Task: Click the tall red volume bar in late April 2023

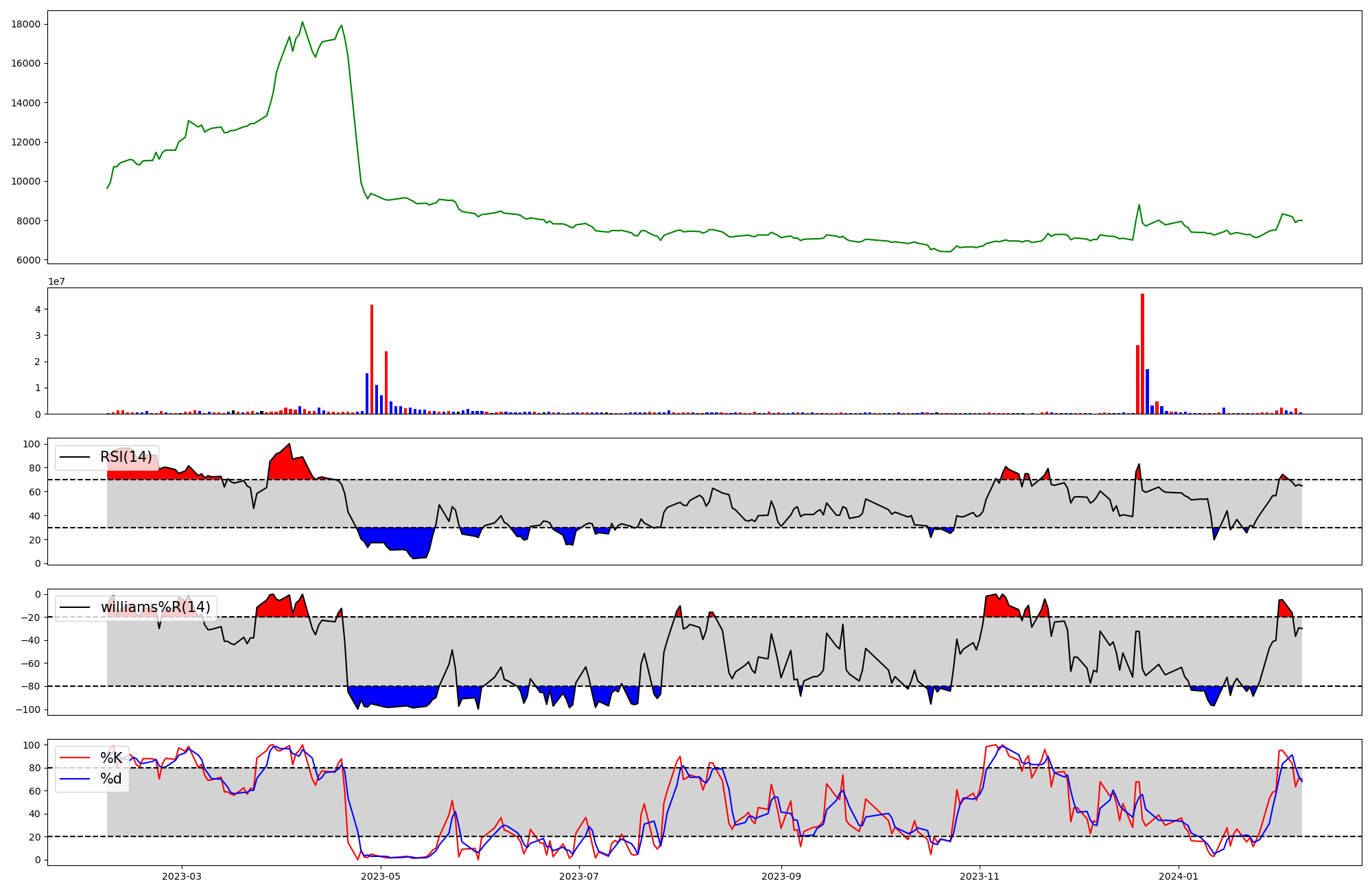Action: pyautogui.click(x=372, y=359)
